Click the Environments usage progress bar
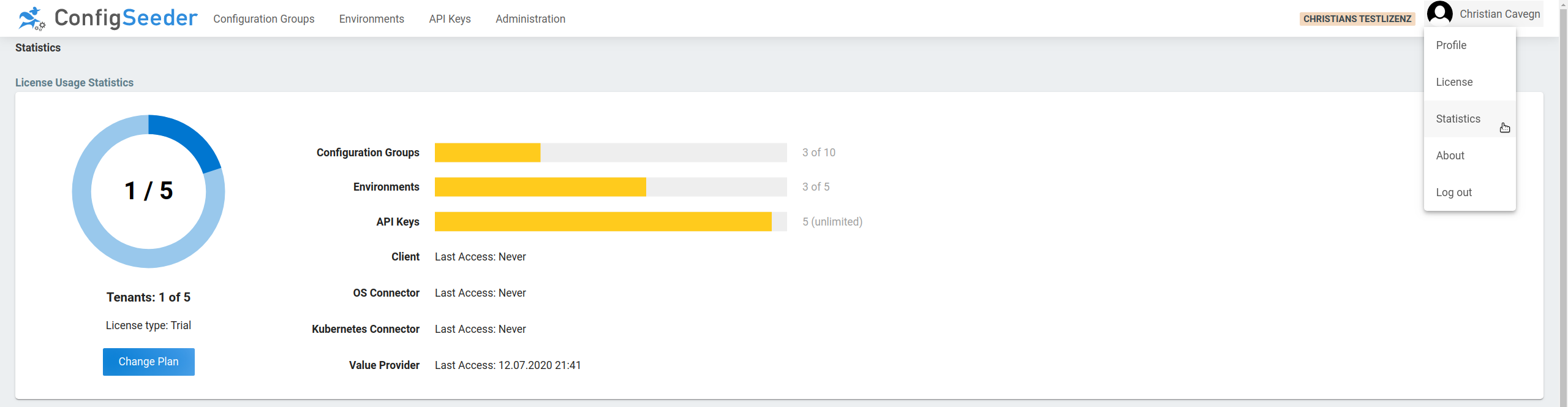Viewport: 1568px width, 407px height. (610, 186)
